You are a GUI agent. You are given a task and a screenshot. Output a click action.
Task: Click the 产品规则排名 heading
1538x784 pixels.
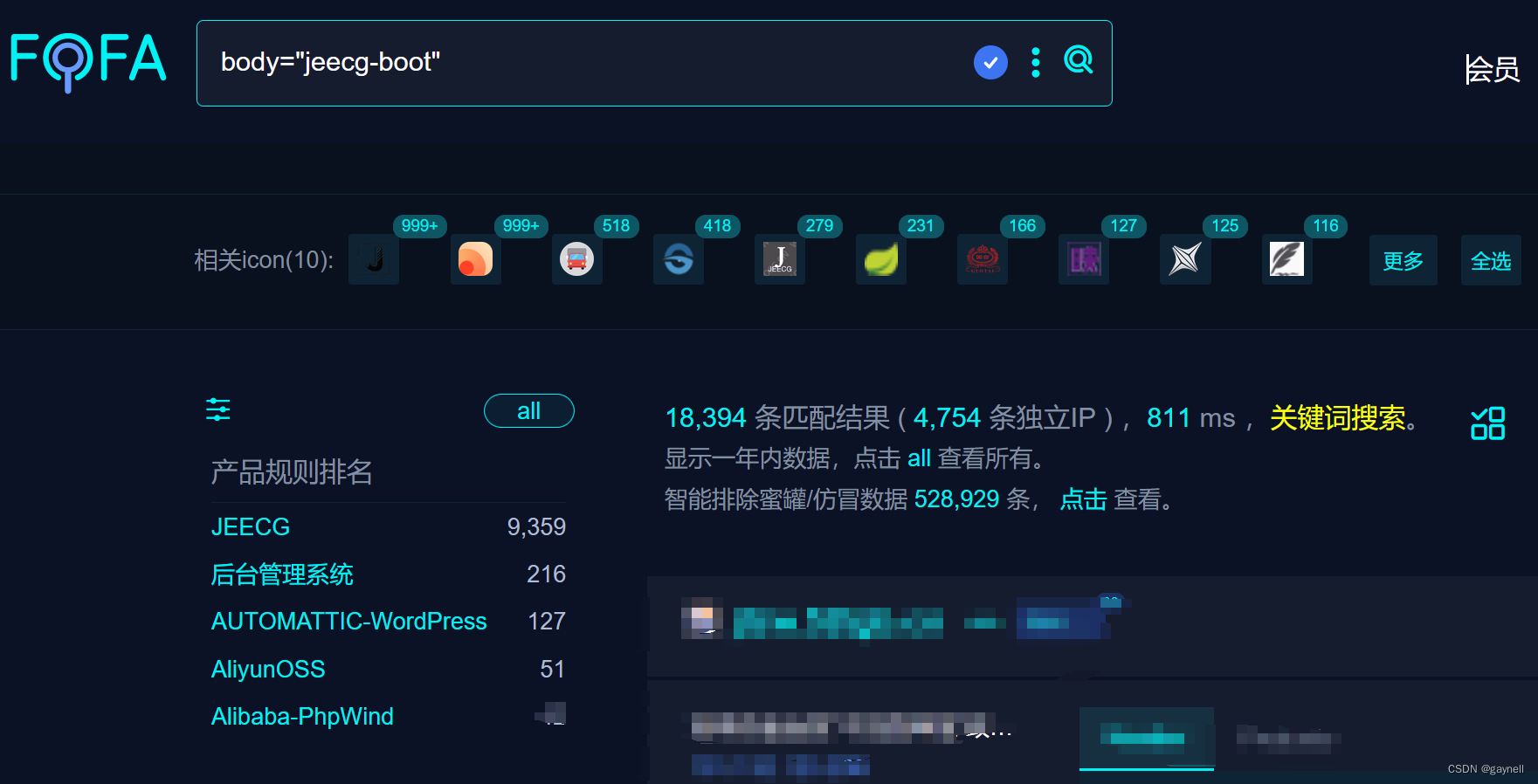click(292, 471)
